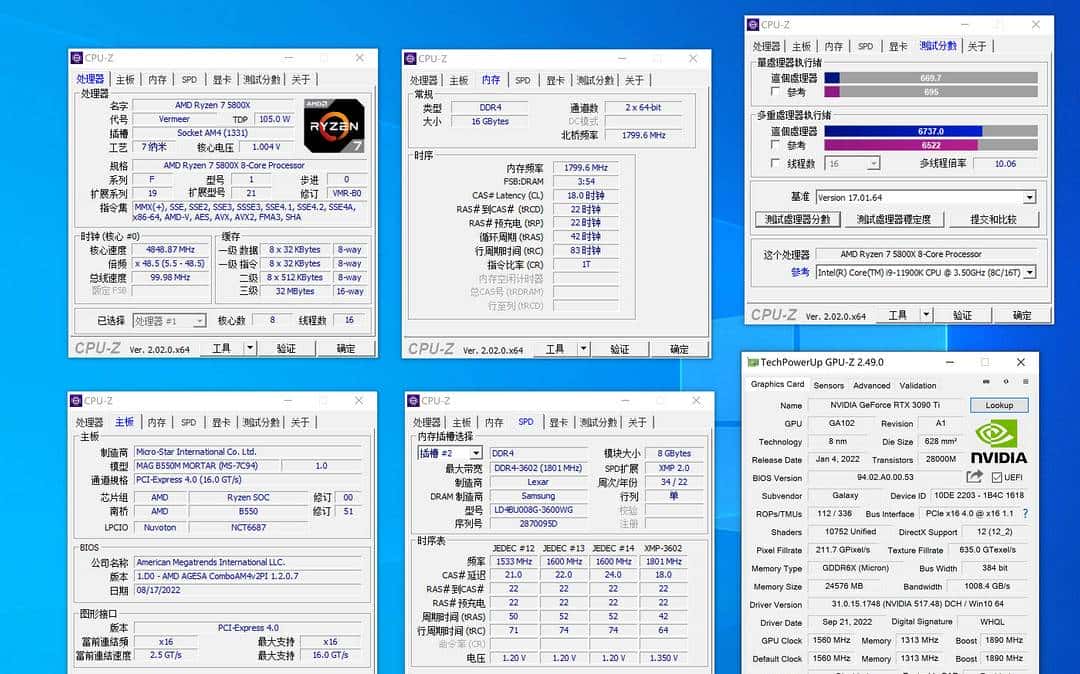
Task: Switch to the SPD tab in CPU-Z
Action: (x=188, y=79)
